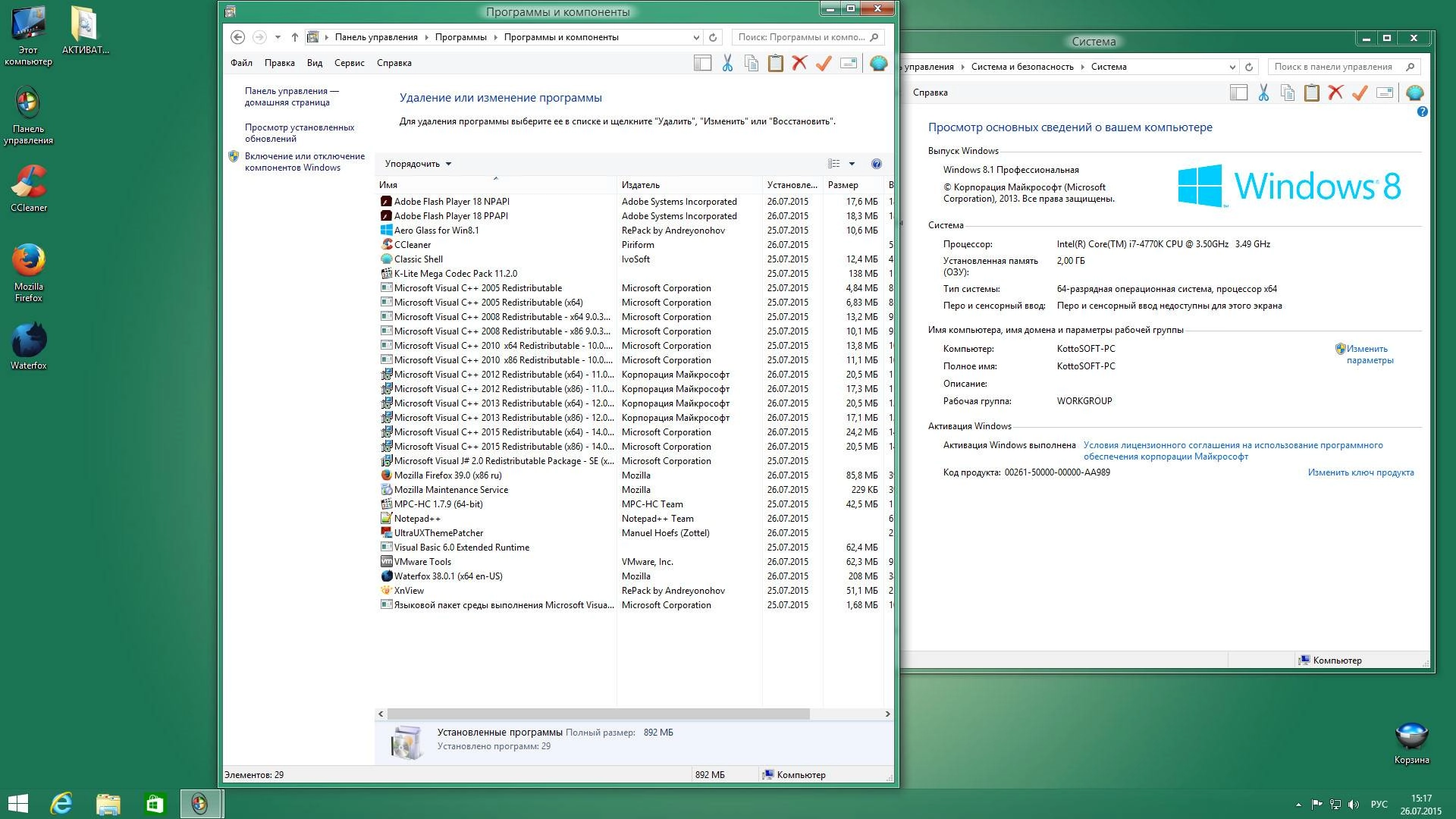1456x819 pixels.
Task: Show hidden tray icons arrow
Action: point(1298,805)
